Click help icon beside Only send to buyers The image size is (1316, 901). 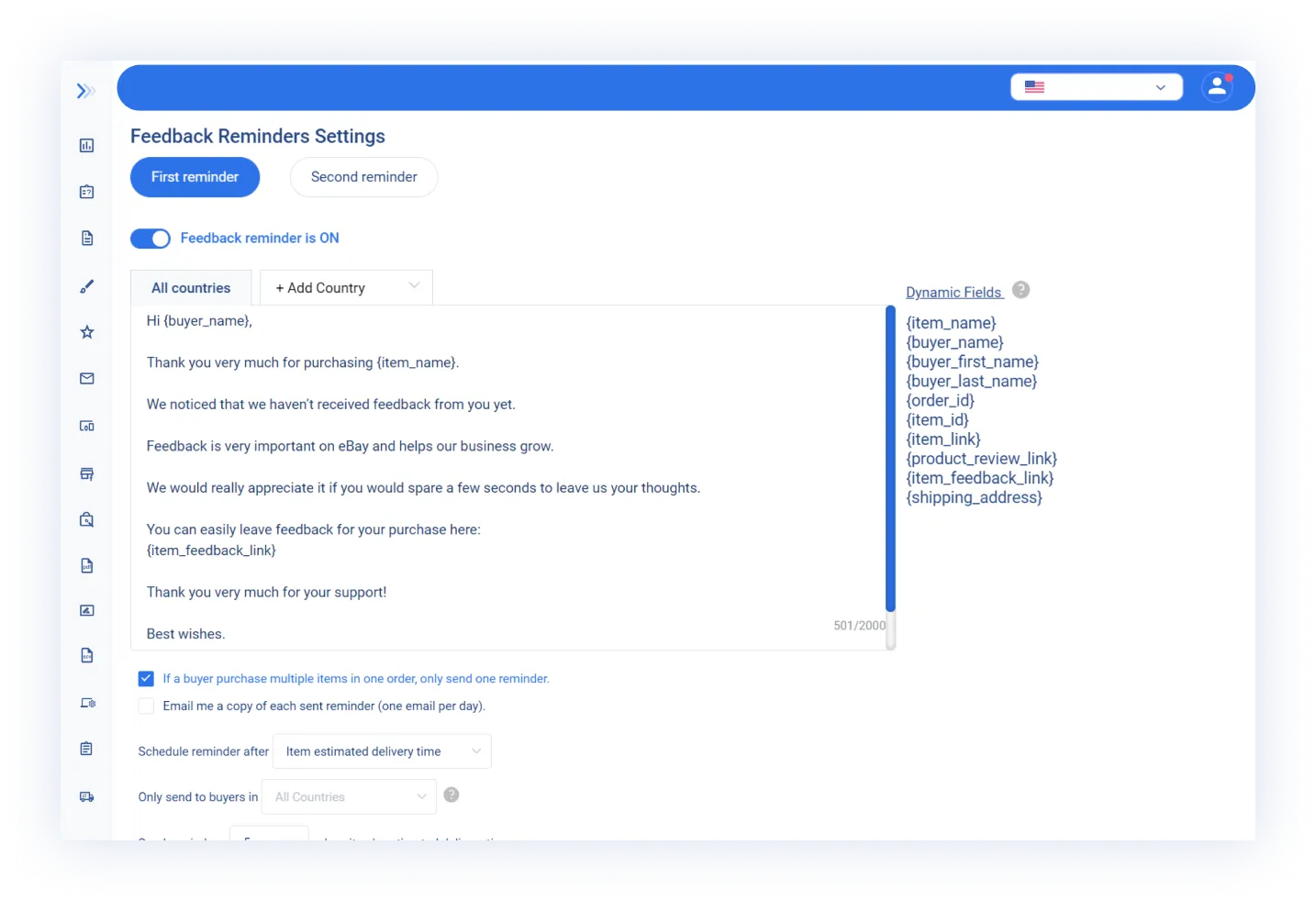point(452,795)
